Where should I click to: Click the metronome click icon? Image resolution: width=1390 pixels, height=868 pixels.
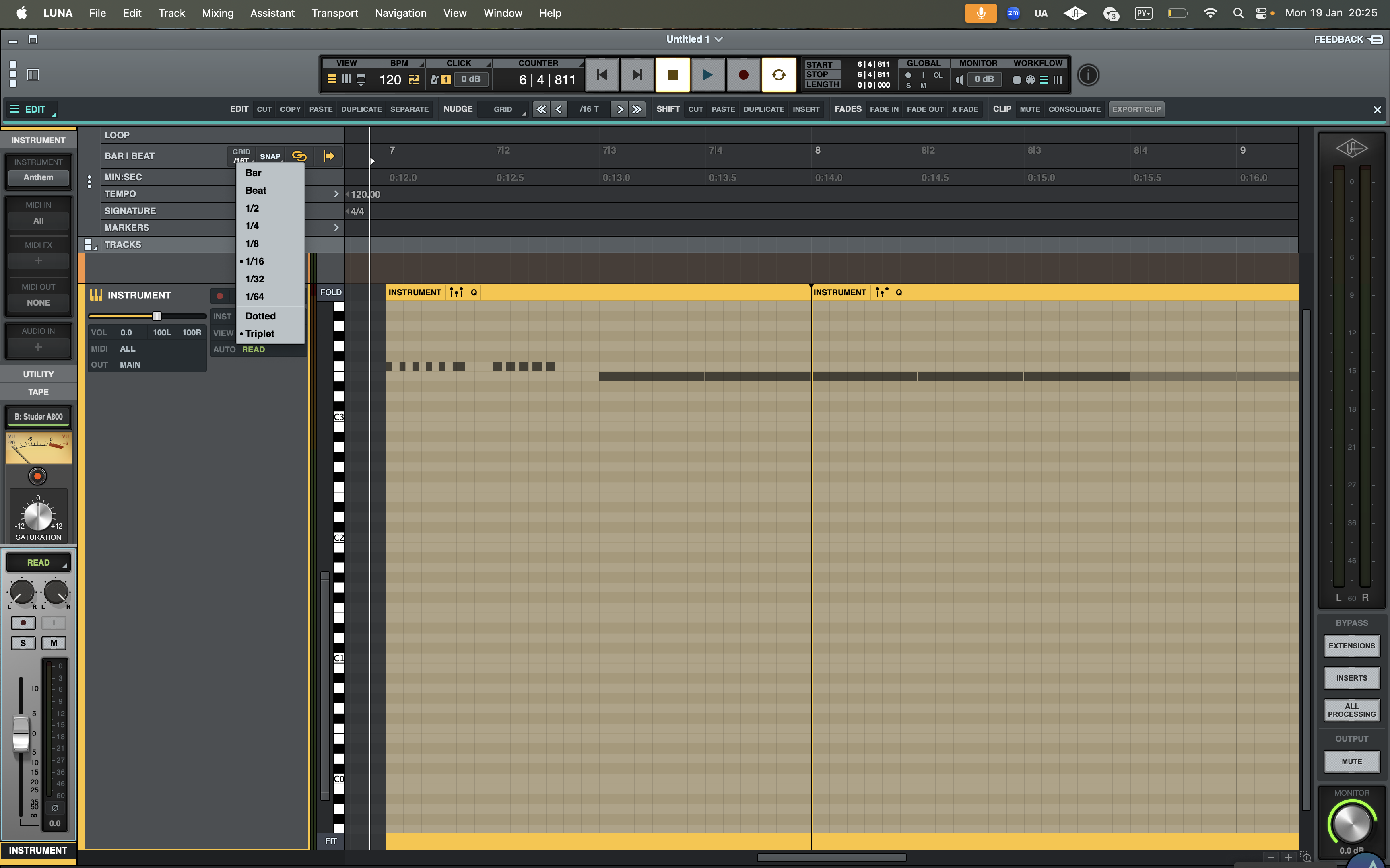click(435, 80)
